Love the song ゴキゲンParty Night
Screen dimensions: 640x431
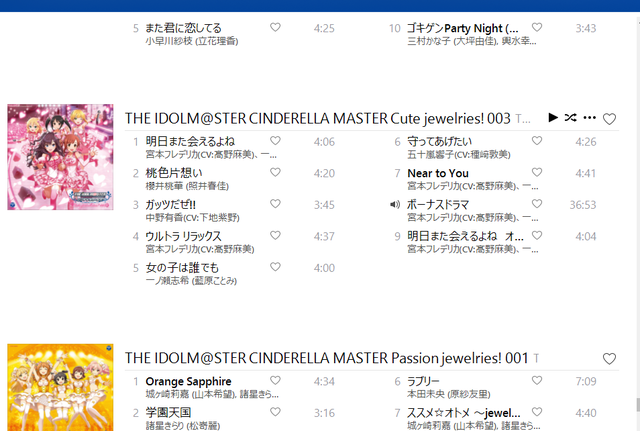[x=537, y=27]
